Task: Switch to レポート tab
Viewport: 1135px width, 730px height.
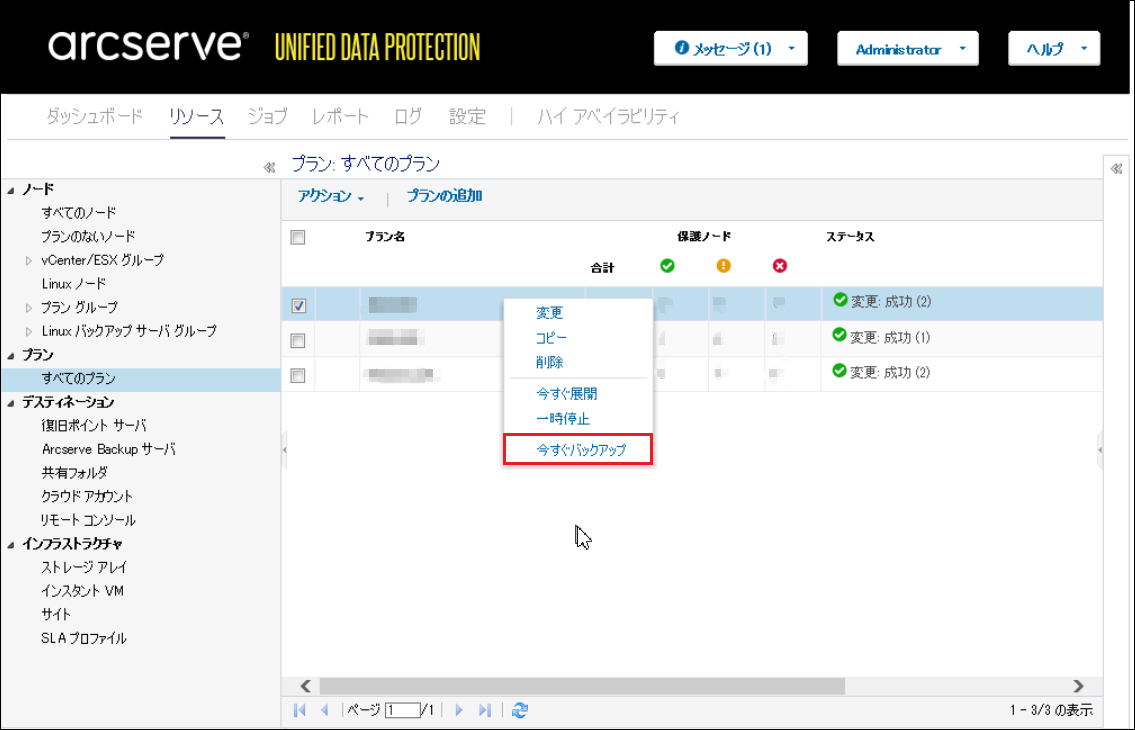Action: (340, 116)
